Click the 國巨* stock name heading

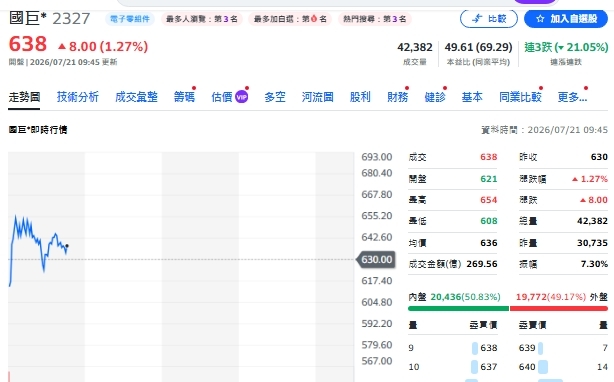tap(27, 18)
